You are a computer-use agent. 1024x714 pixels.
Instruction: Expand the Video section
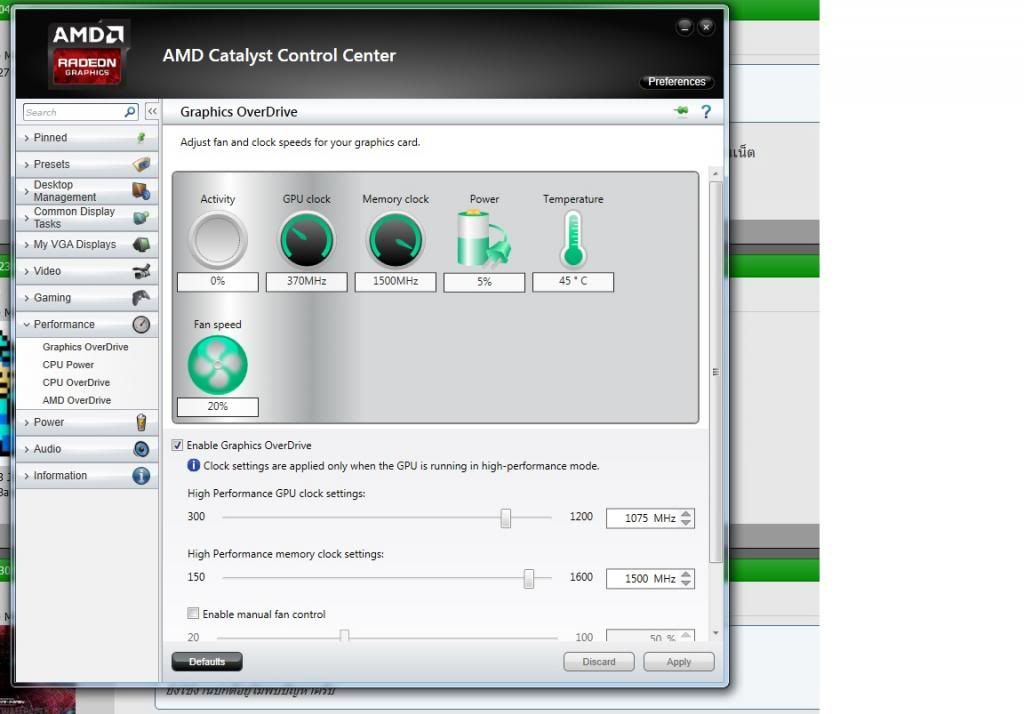(26, 271)
